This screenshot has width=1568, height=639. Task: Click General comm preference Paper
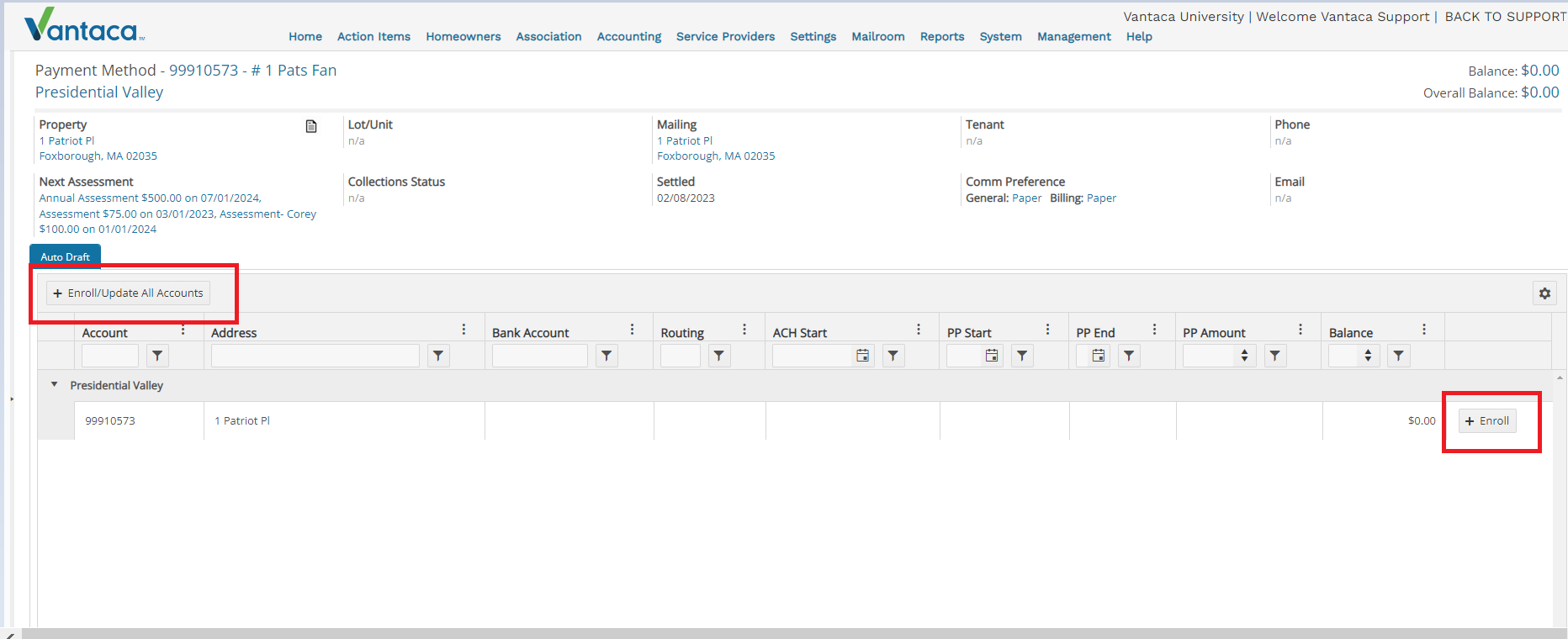coord(1027,198)
